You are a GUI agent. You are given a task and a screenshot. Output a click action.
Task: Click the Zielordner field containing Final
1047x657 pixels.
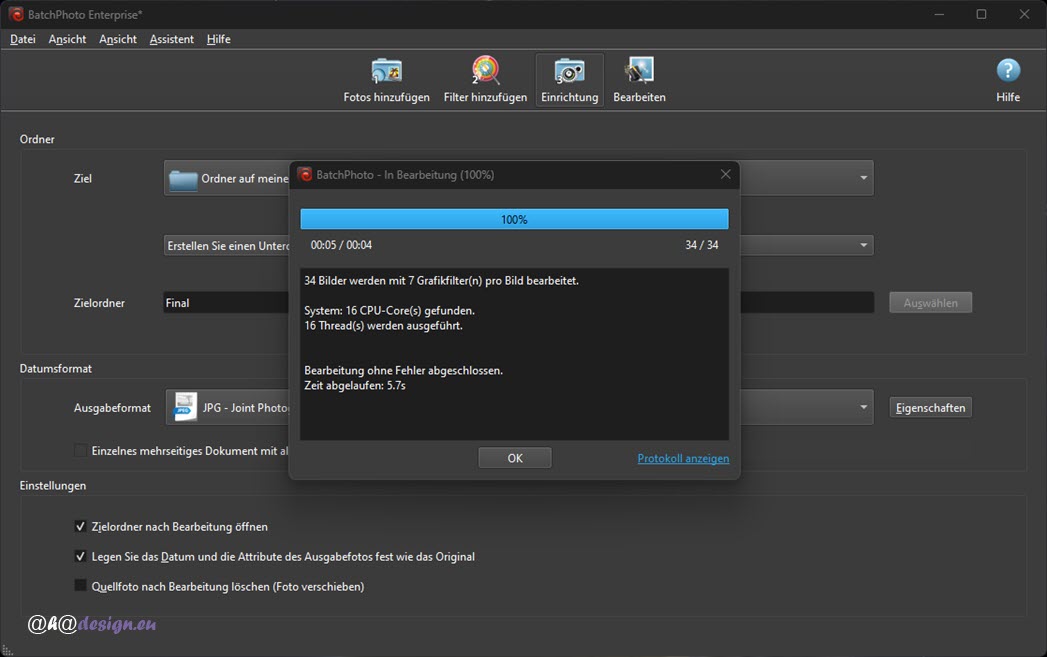[x=518, y=302]
